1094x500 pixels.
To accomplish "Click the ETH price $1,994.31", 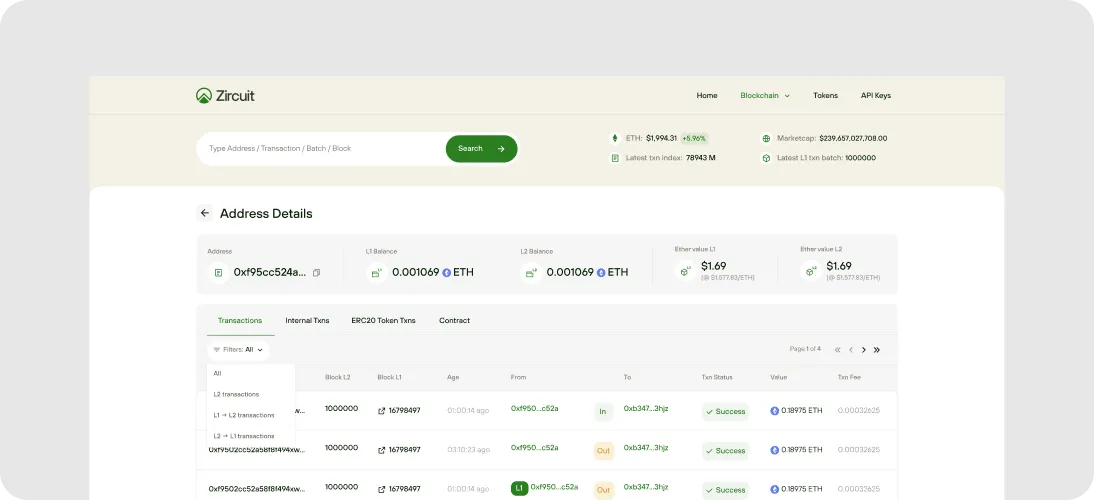I will pos(661,138).
